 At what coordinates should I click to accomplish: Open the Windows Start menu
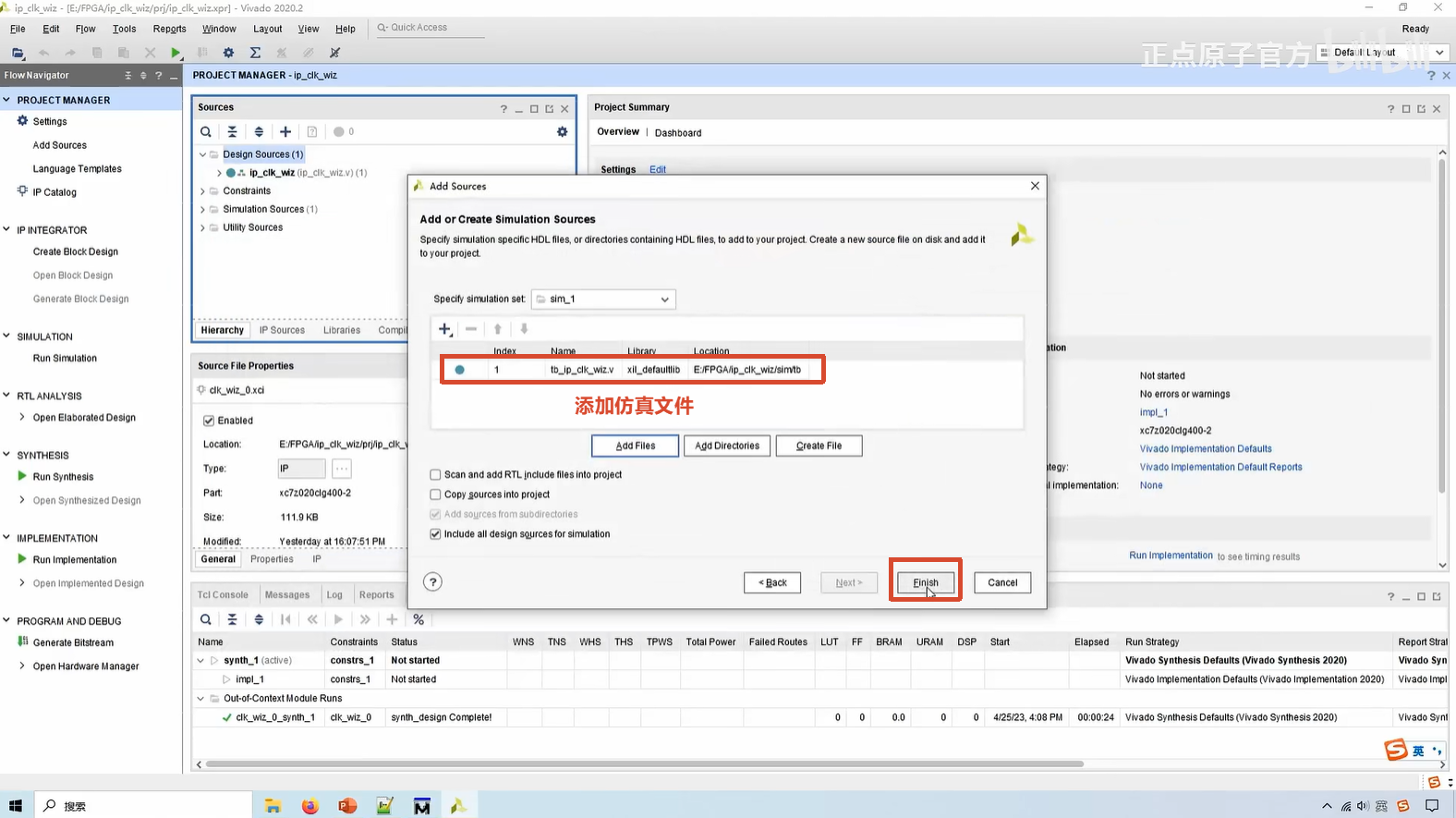click(15, 806)
